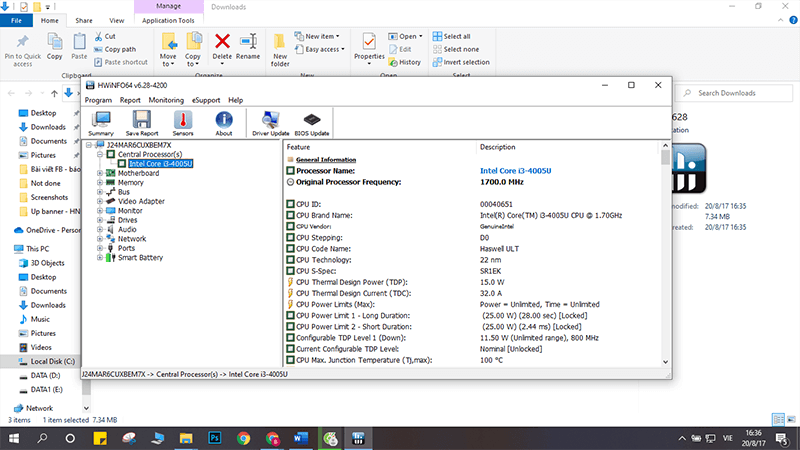The width and height of the screenshot is (800, 450).
Task: Open Word from the taskbar
Action: tap(301, 438)
